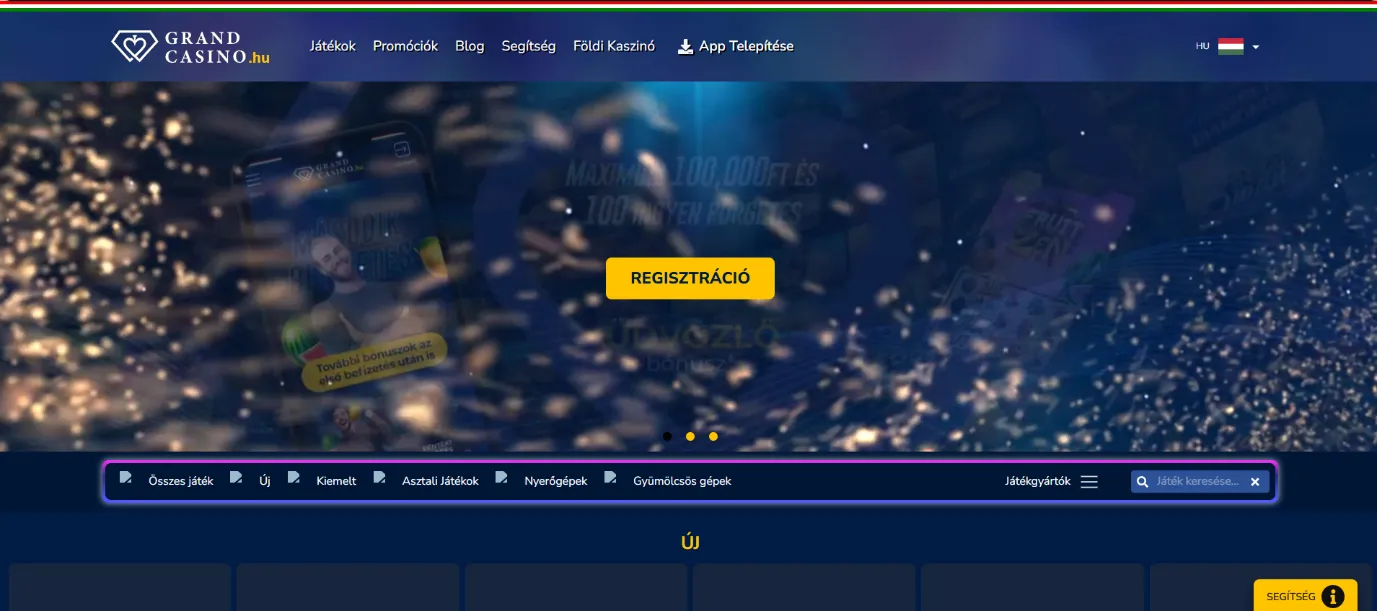Viewport: 1377px width, 611px height.
Task: Click the icon beside Nyerőgépek
Action: [x=502, y=478]
